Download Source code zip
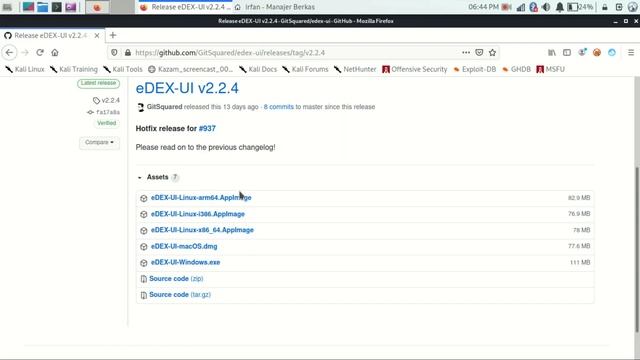640x360 pixels. (176, 279)
